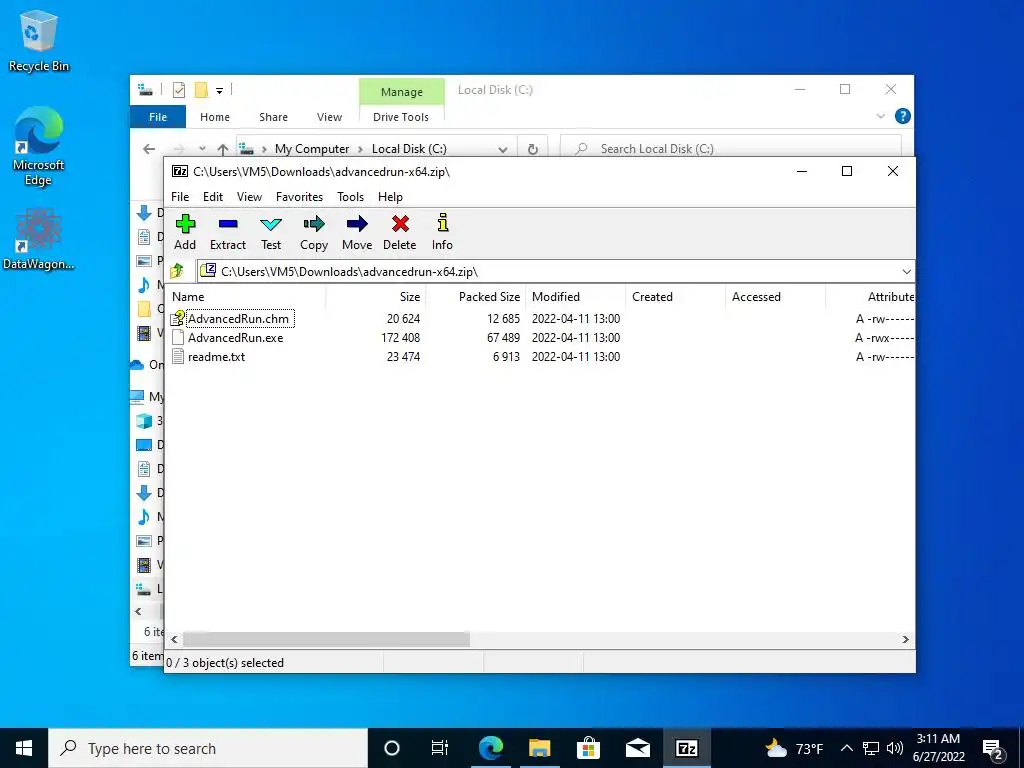Expand the Explorer address bar dropdown
Screen dimensions: 1024x768
[502, 150]
